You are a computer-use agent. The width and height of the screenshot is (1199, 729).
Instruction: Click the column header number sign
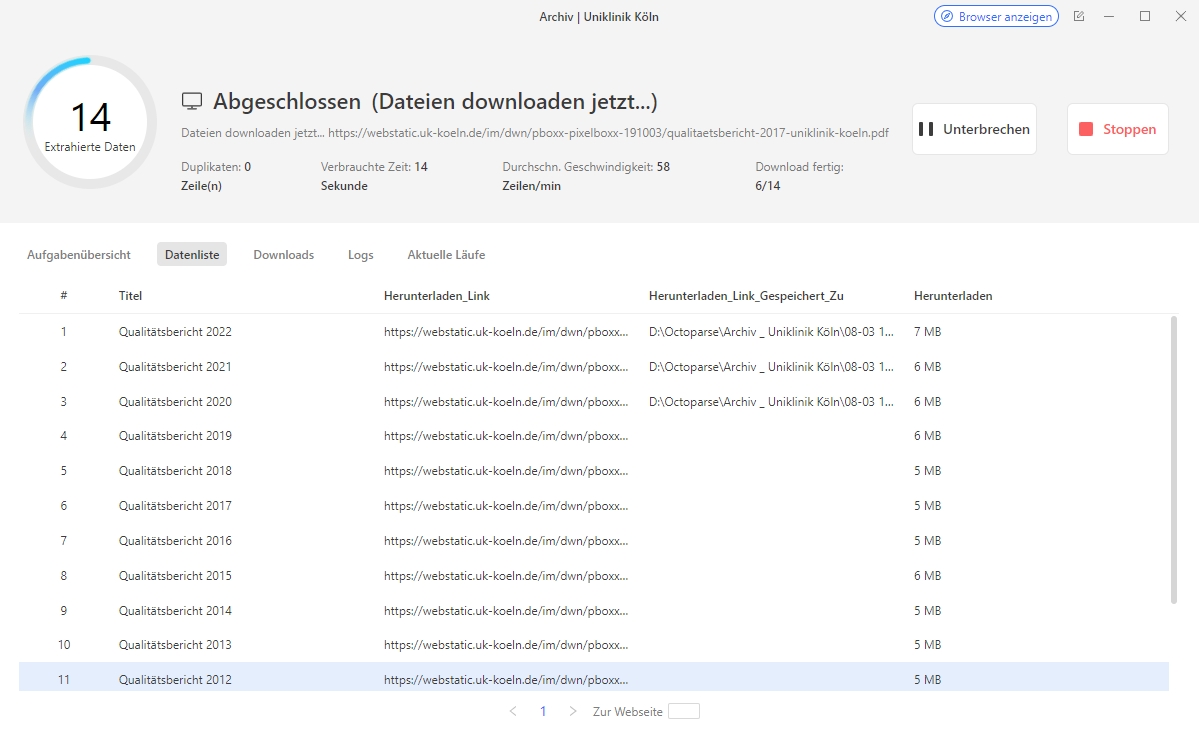click(x=63, y=296)
